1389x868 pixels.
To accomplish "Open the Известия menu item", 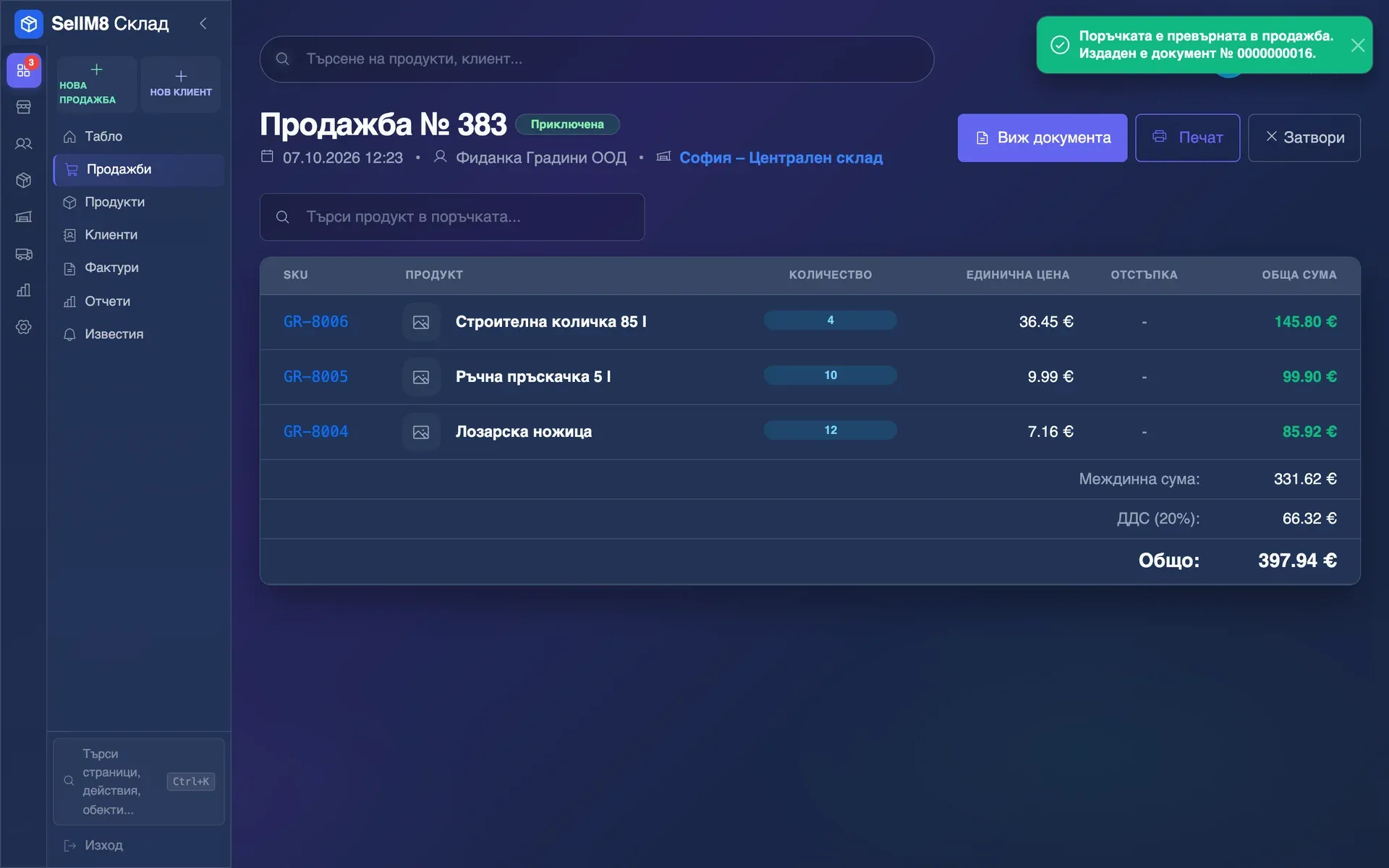I will (139, 334).
